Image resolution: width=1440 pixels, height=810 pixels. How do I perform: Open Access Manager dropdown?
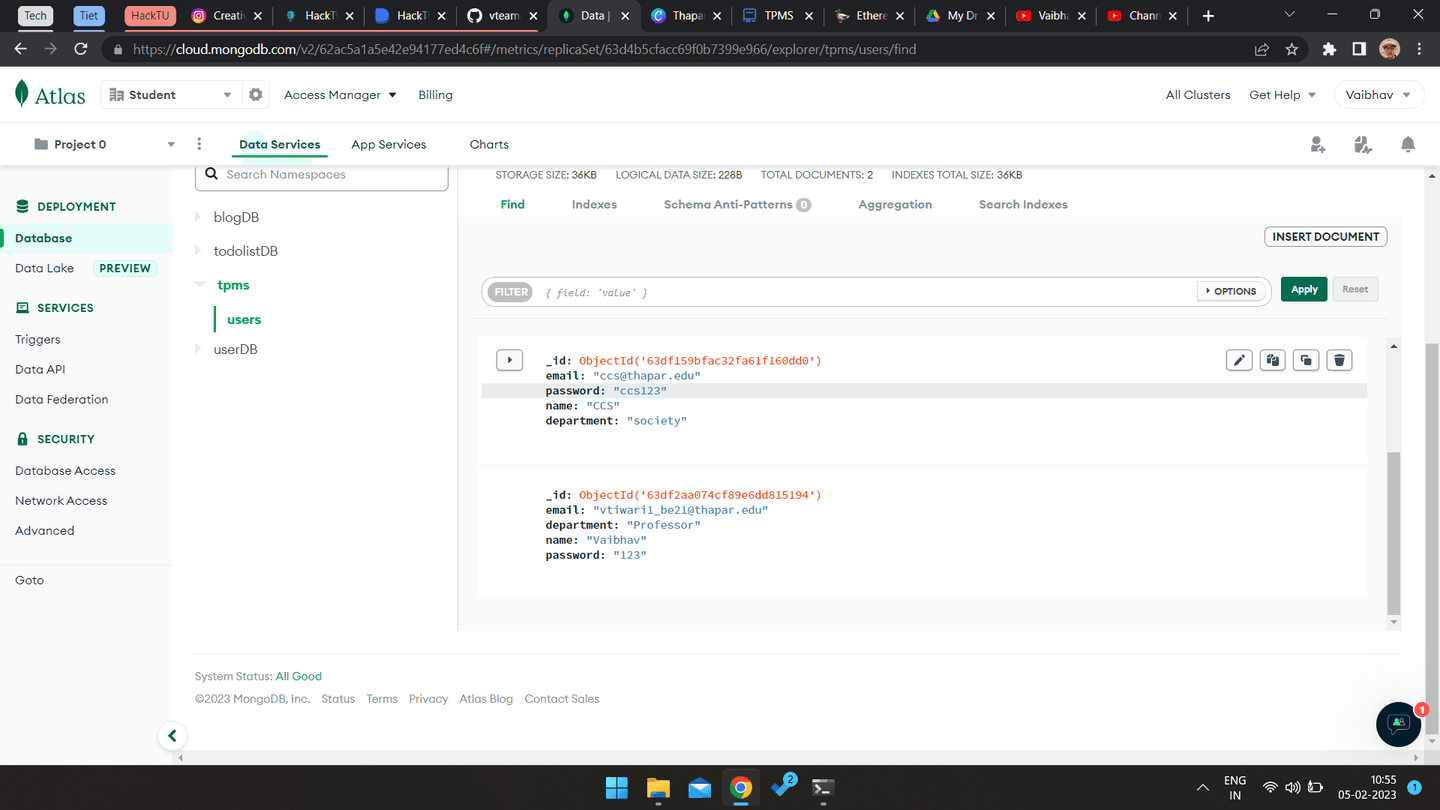(x=340, y=95)
